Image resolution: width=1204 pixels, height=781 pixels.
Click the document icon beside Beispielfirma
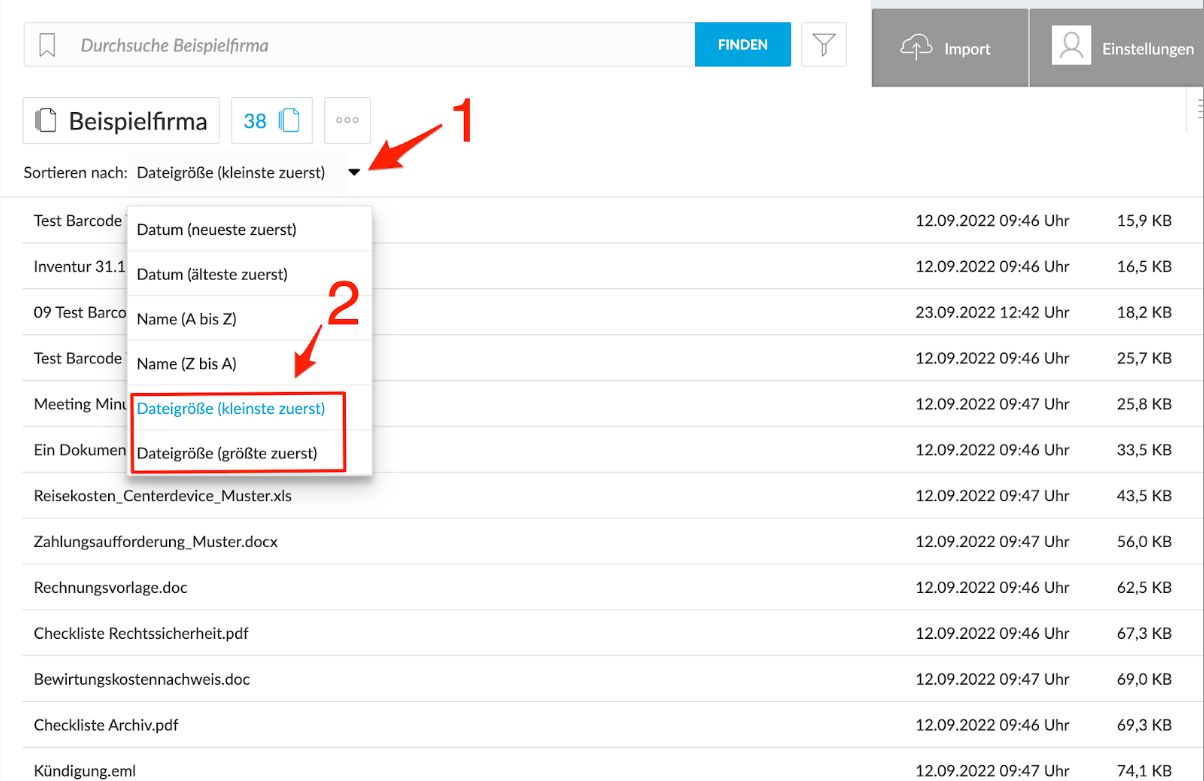pyautogui.click(x=45, y=121)
